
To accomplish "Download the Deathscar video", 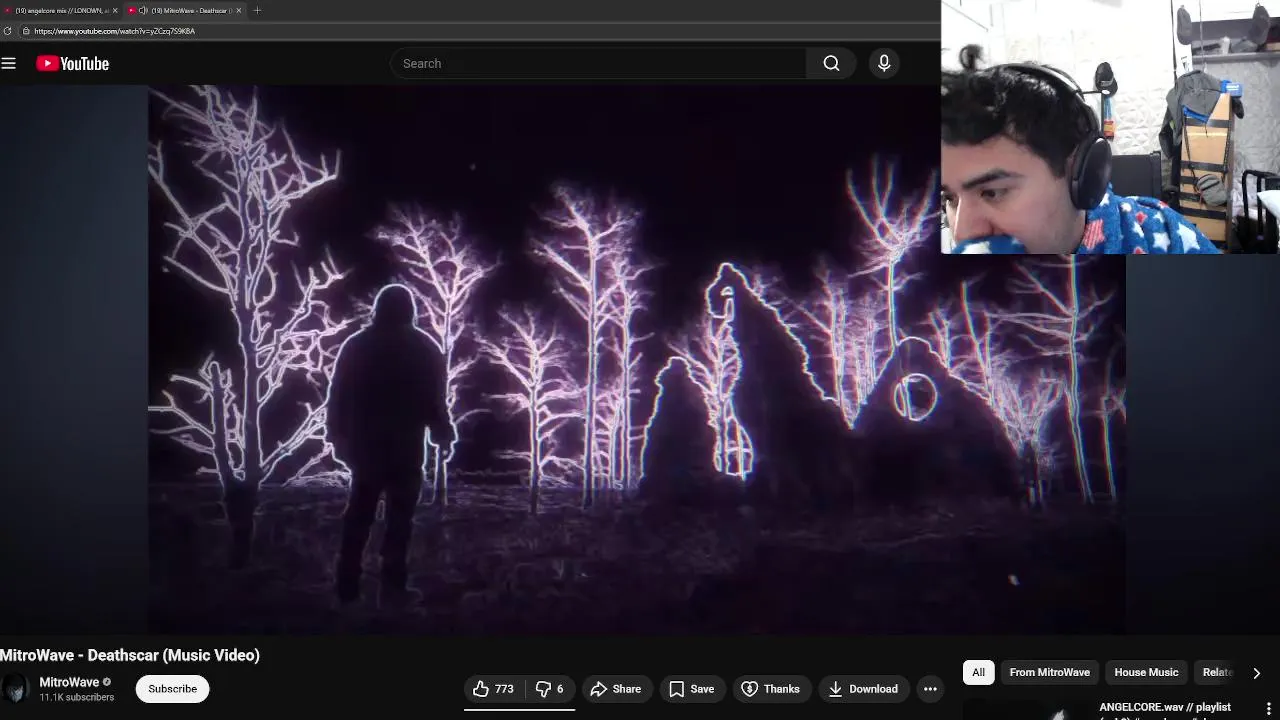I will coord(864,688).
